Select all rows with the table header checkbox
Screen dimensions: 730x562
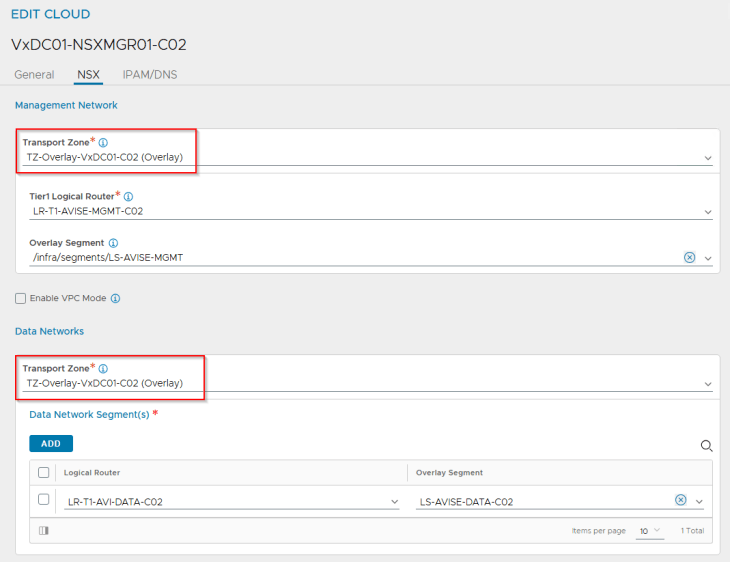click(43, 473)
